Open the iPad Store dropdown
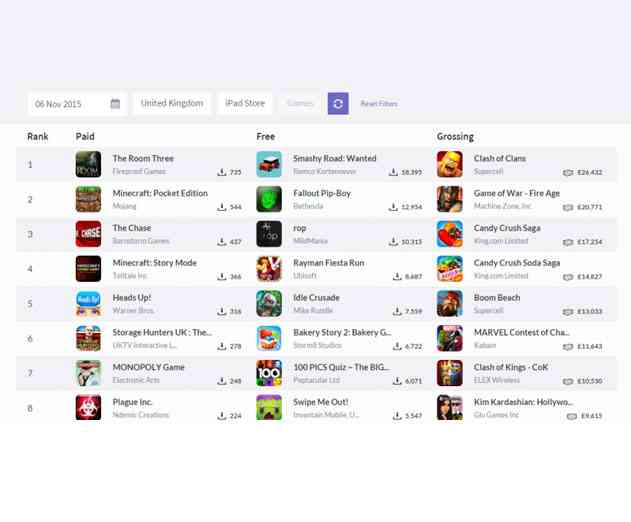Image resolution: width=631 pixels, height=522 pixels. pyautogui.click(x=245, y=103)
